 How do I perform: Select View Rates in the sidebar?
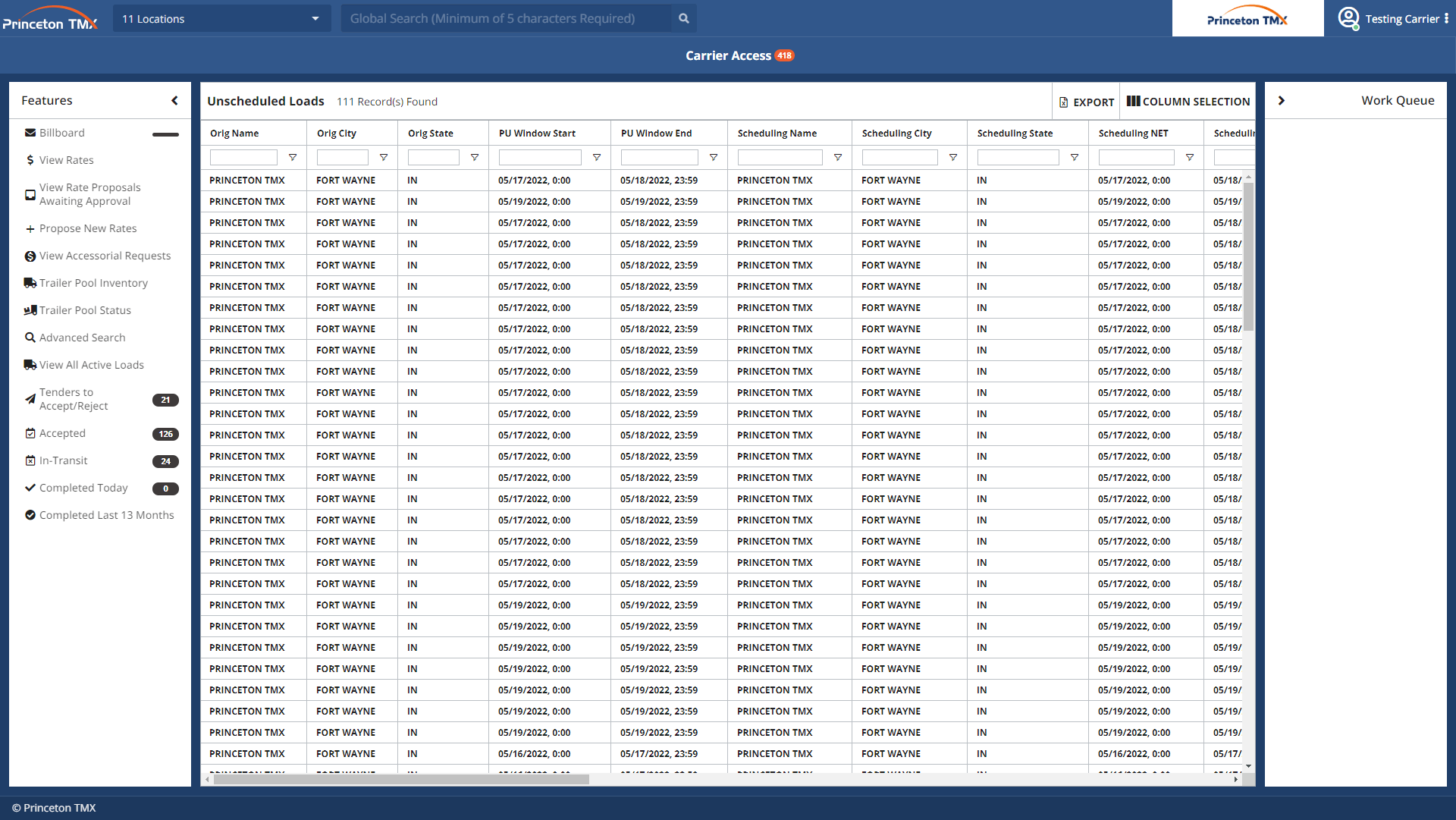pyautogui.click(x=67, y=160)
